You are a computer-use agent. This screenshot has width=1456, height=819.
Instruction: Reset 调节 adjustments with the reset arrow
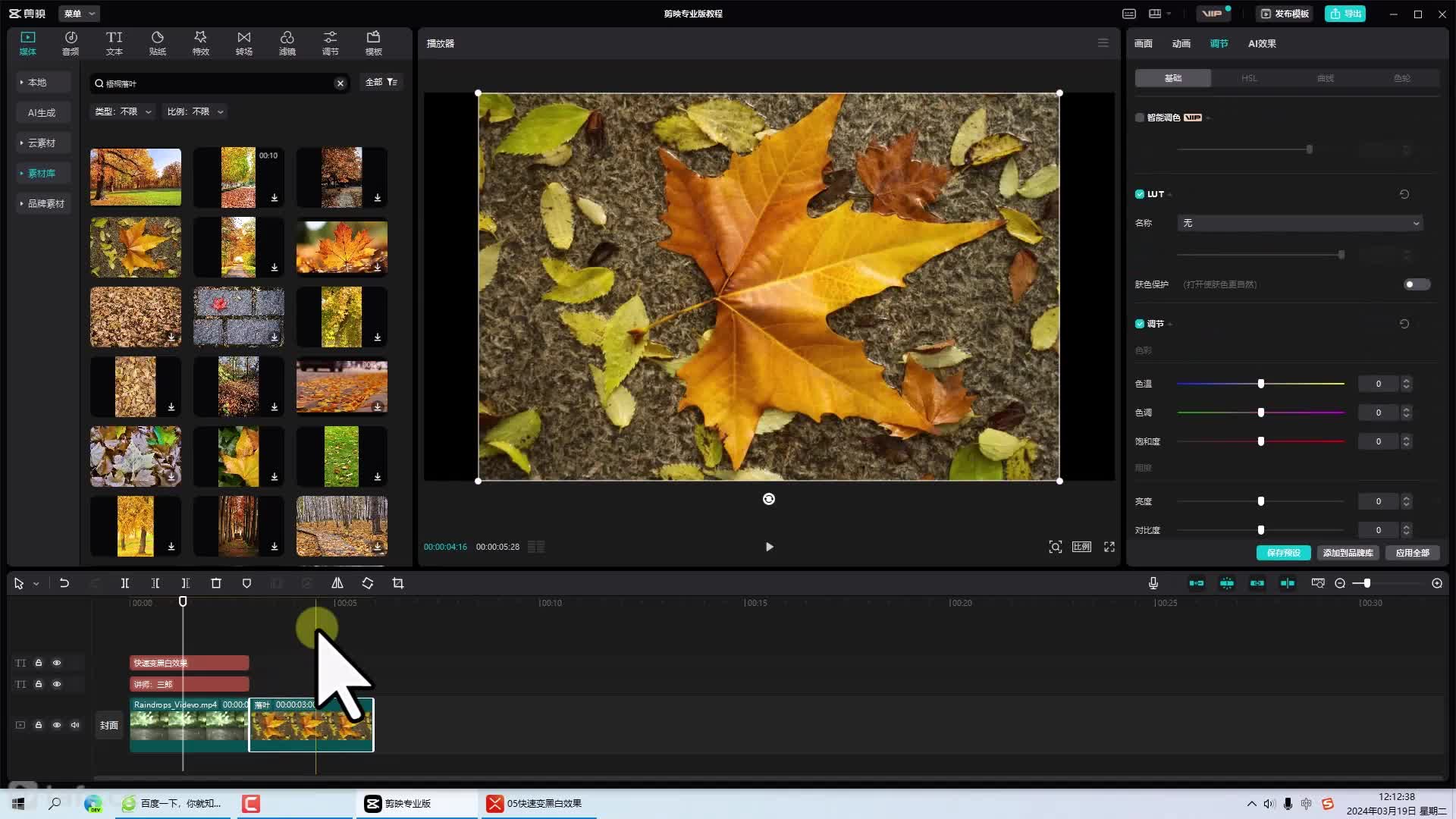[1404, 324]
